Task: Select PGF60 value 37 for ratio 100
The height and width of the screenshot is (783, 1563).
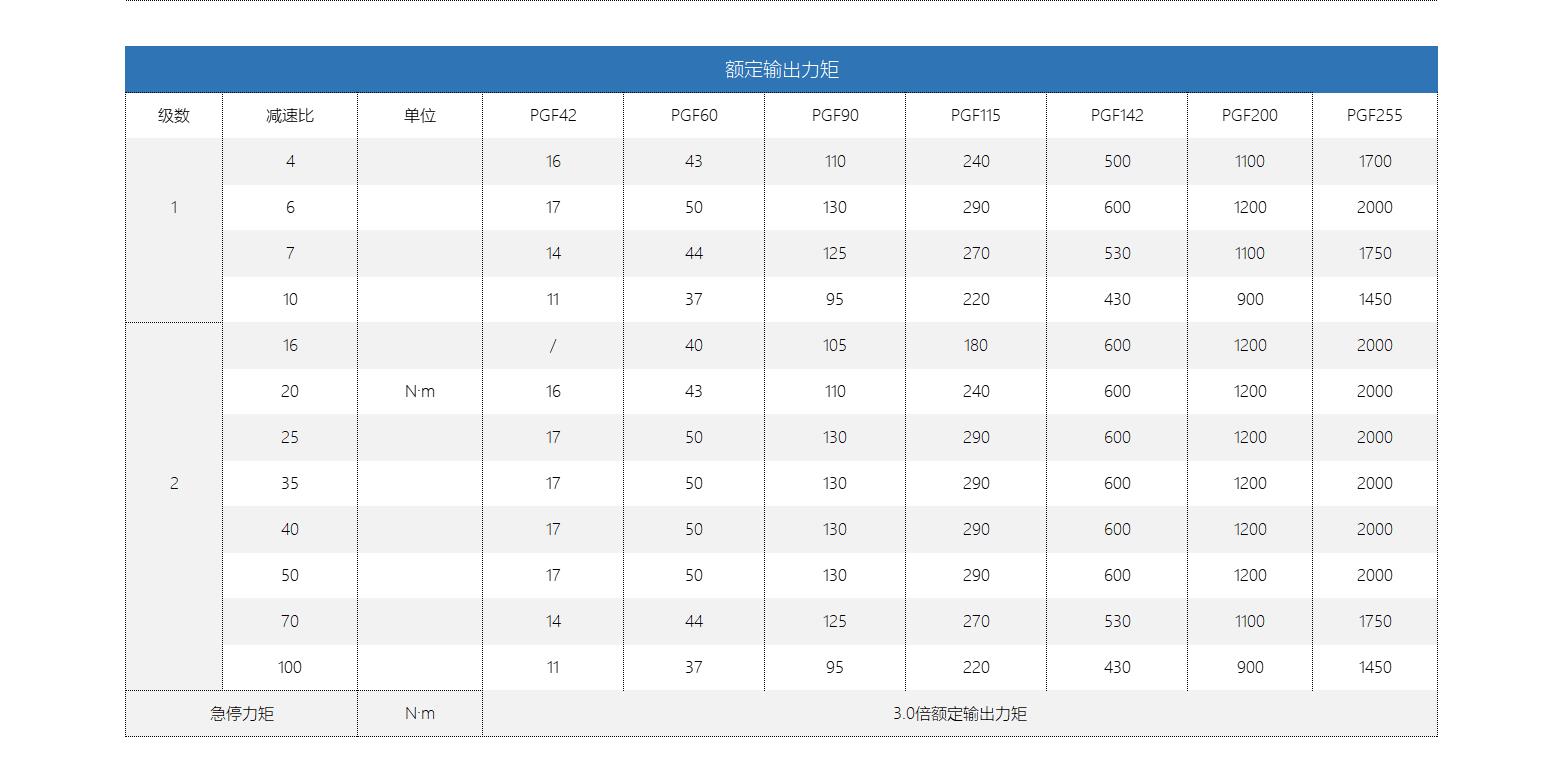Action: pyautogui.click(x=694, y=667)
